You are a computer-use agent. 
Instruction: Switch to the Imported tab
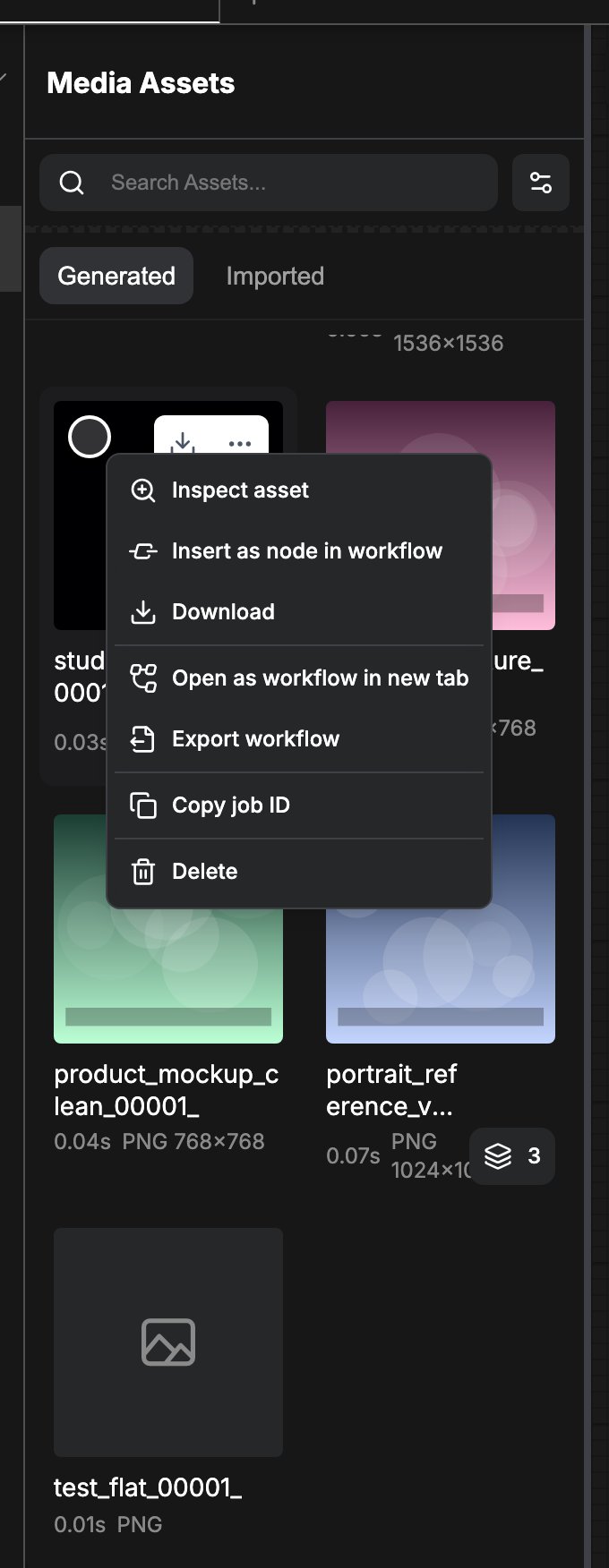(x=275, y=276)
